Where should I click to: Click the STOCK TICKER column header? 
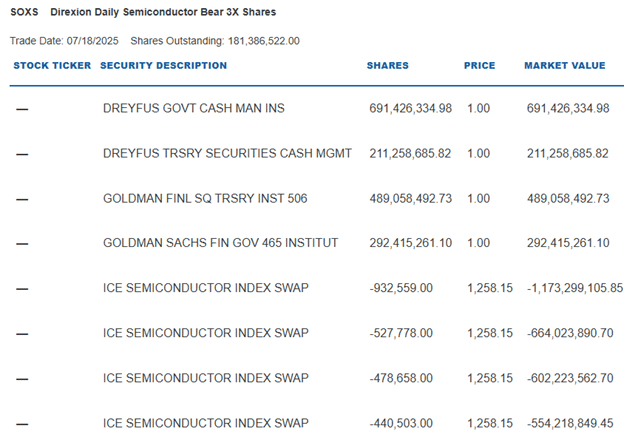[x=52, y=66]
